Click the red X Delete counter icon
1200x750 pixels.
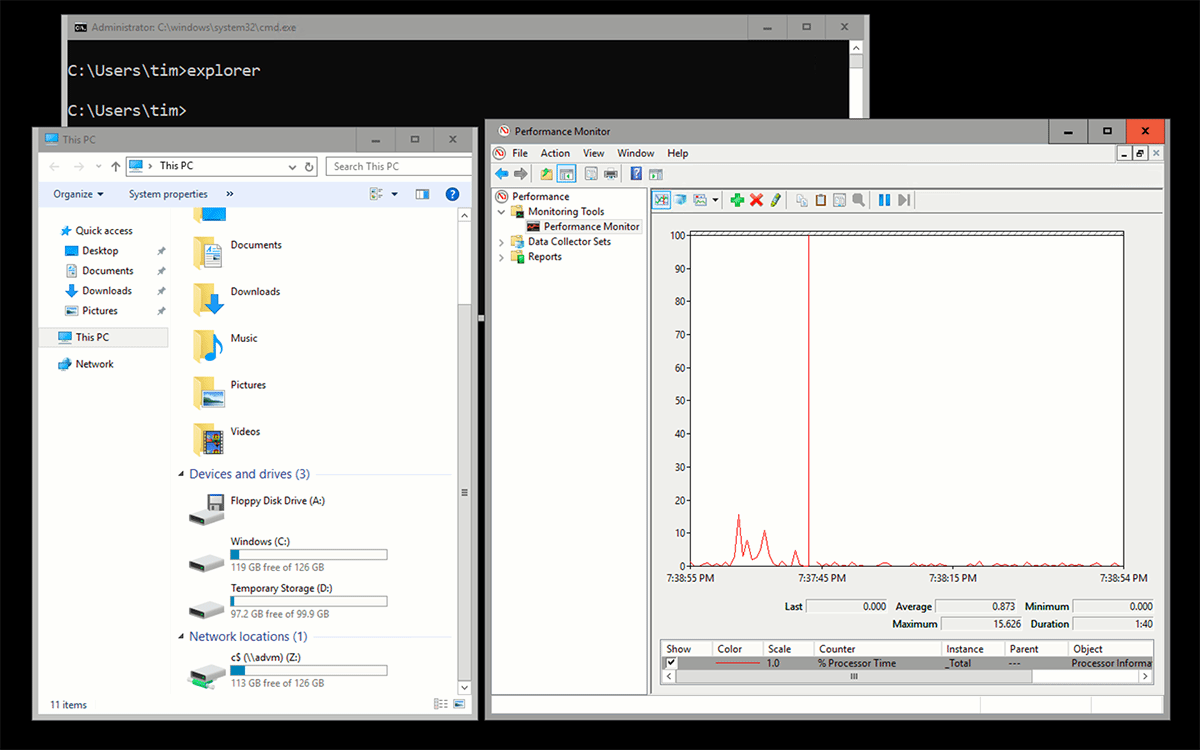click(x=756, y=200)
